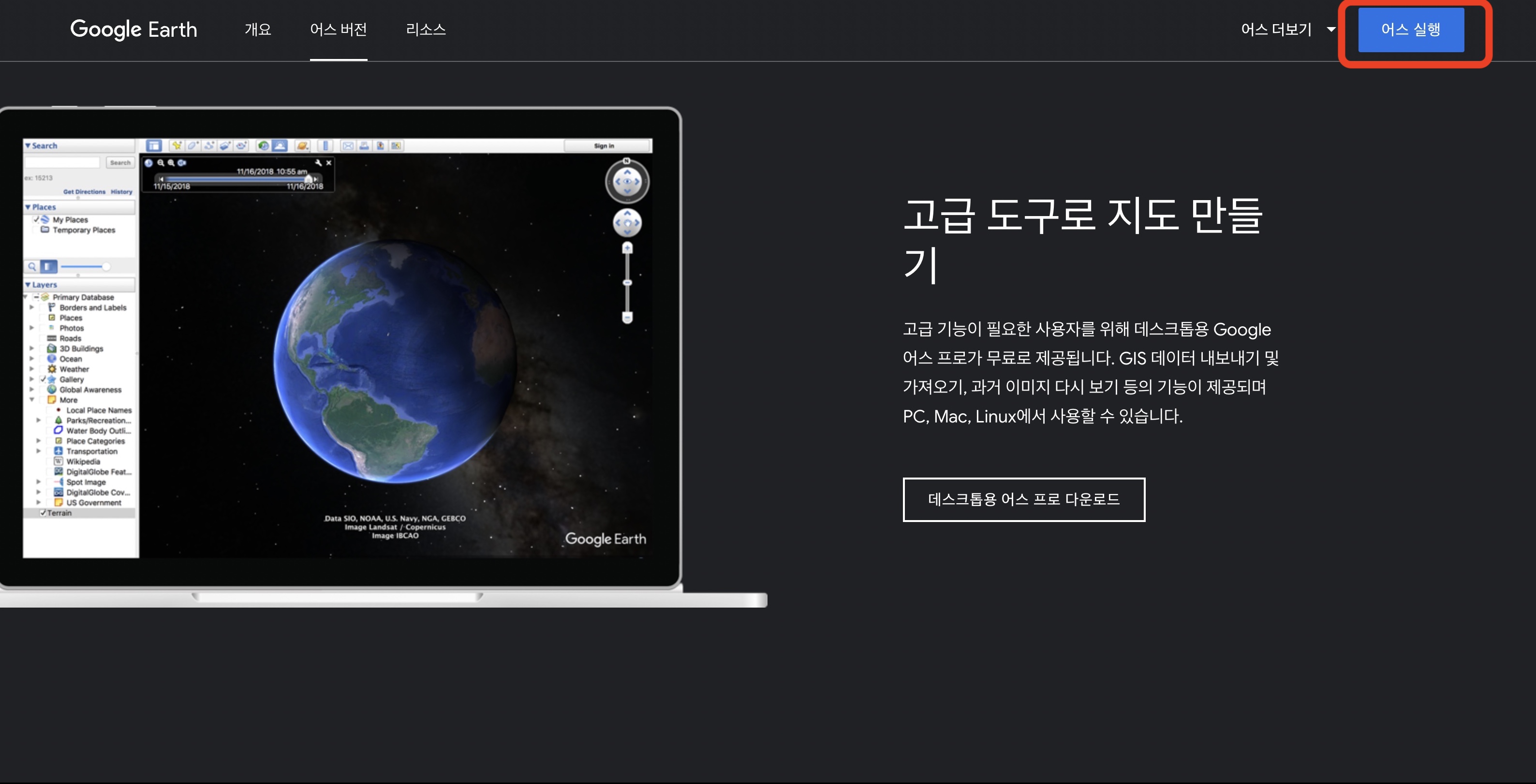Select the Add Placemark tool
The image size is (1536, 784).
[177, 146]
